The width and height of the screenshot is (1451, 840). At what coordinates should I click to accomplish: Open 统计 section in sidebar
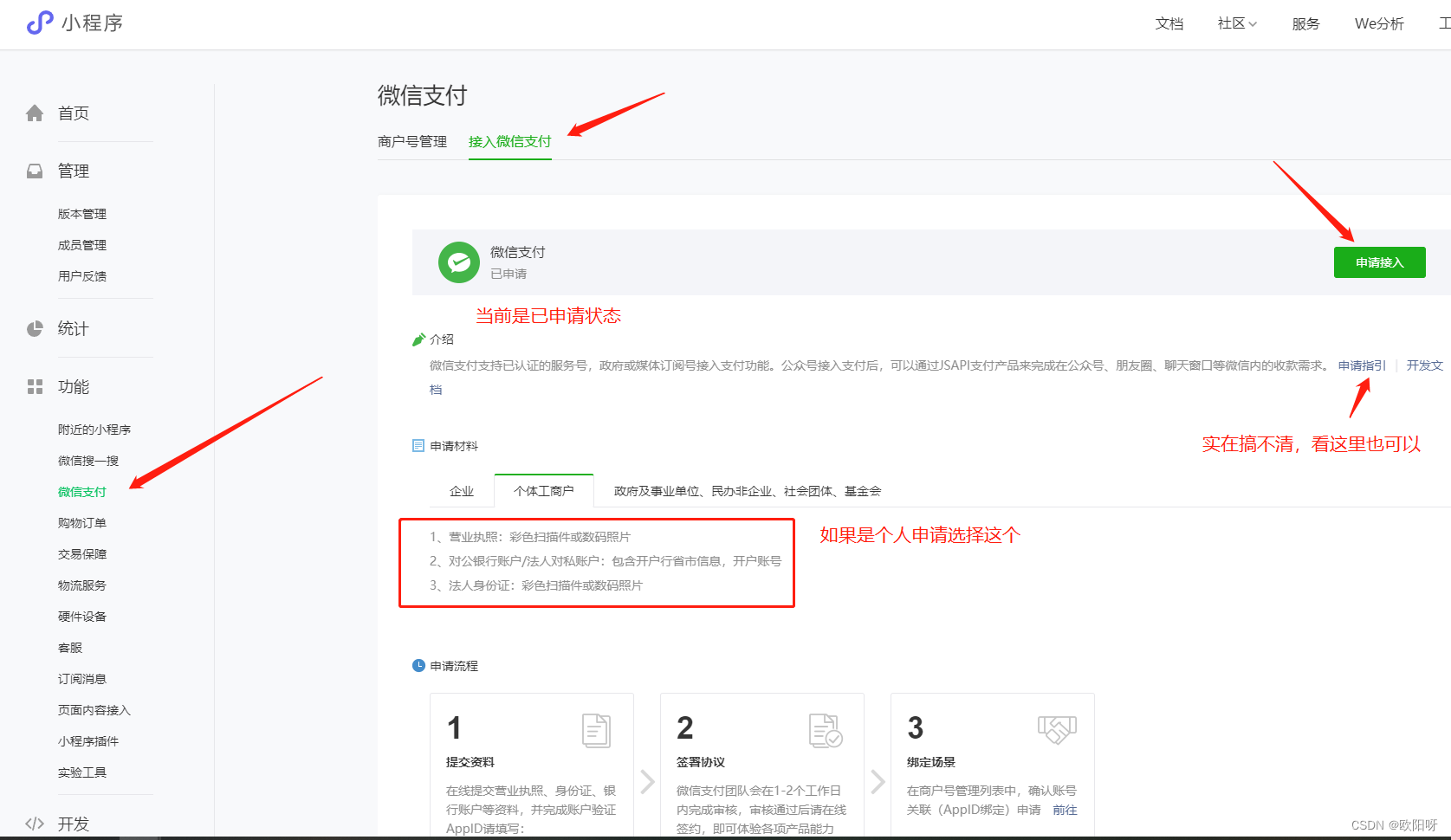74,329
